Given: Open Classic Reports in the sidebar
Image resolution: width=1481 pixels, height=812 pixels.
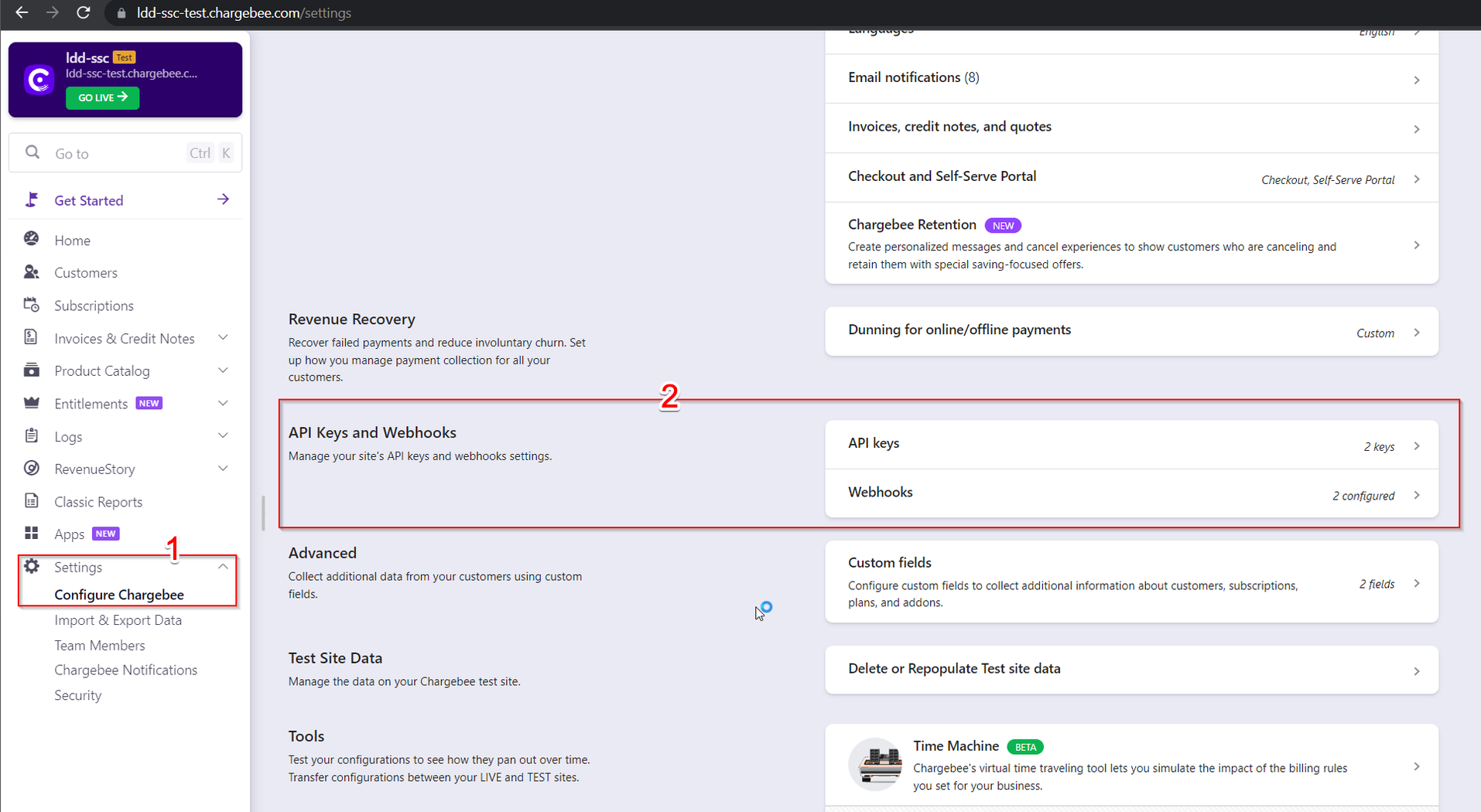Looking at the screenshot, I should click(x=98, y=502).
